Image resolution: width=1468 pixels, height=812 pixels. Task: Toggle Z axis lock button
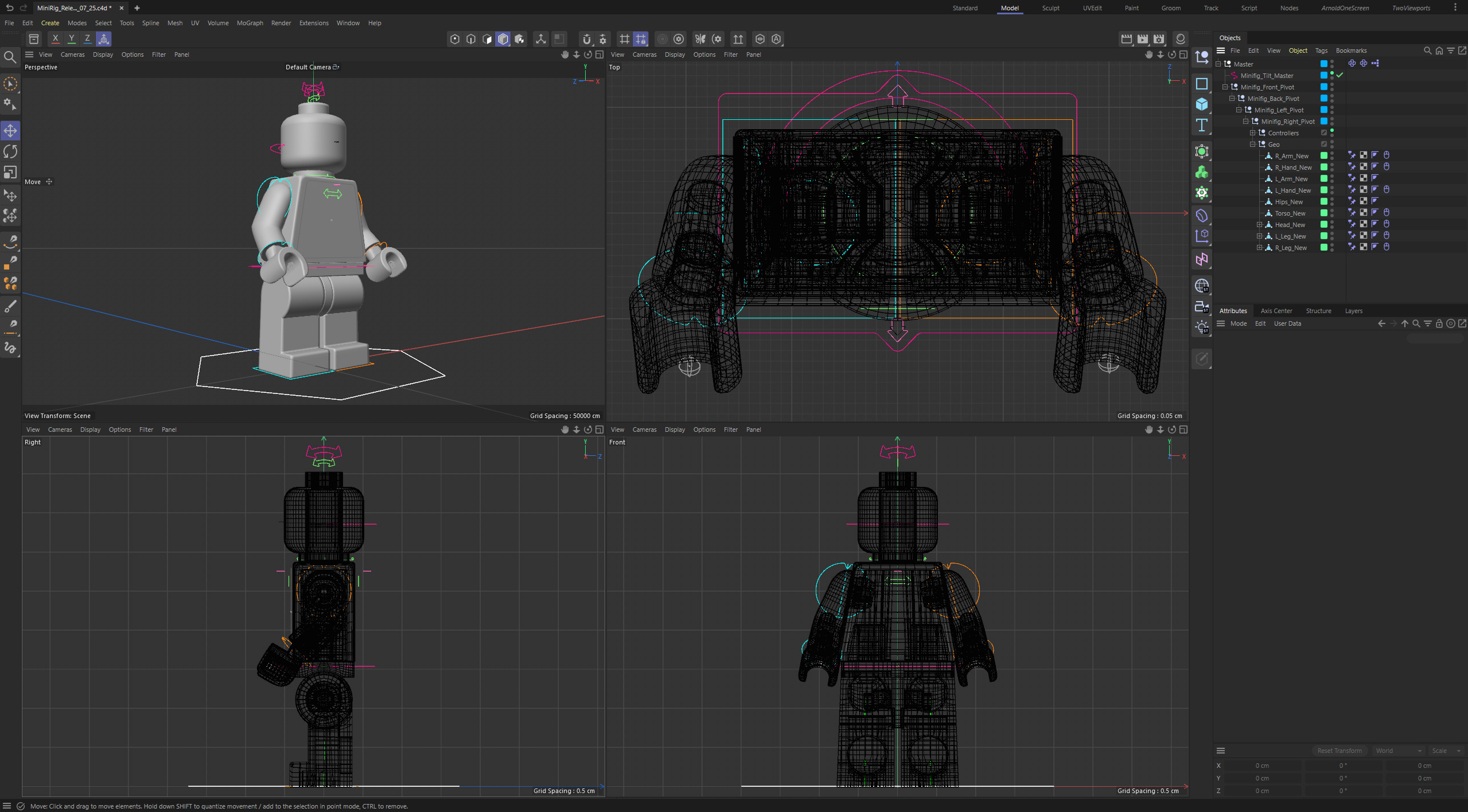[x=87, y=39]
